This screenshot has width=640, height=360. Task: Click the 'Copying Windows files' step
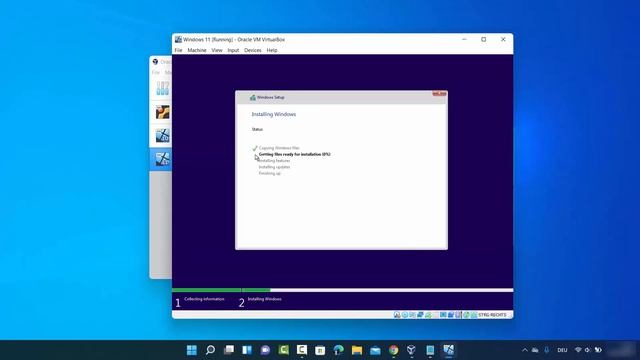pyautogui.click(x=279, y=148)
